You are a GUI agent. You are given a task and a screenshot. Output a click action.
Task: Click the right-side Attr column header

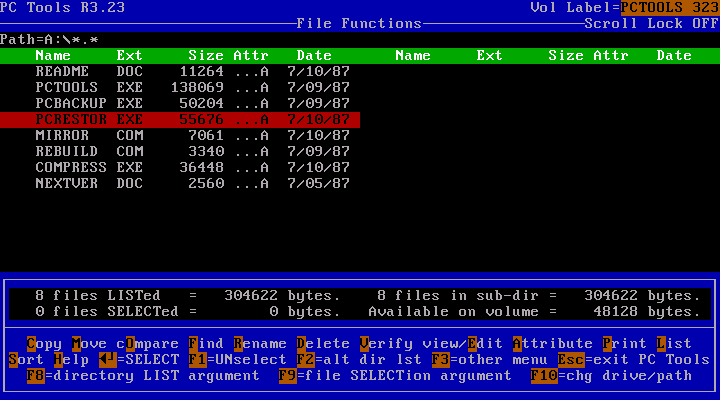click(x=611, y=56)
